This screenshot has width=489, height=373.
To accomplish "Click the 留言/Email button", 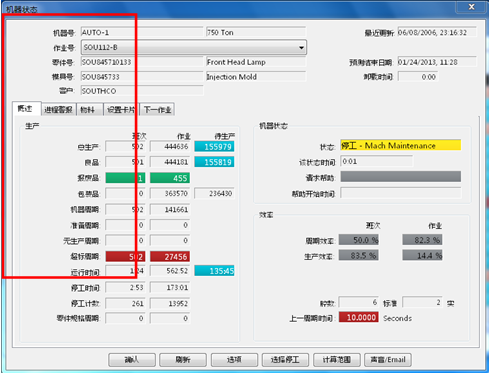I will [388, 360].
